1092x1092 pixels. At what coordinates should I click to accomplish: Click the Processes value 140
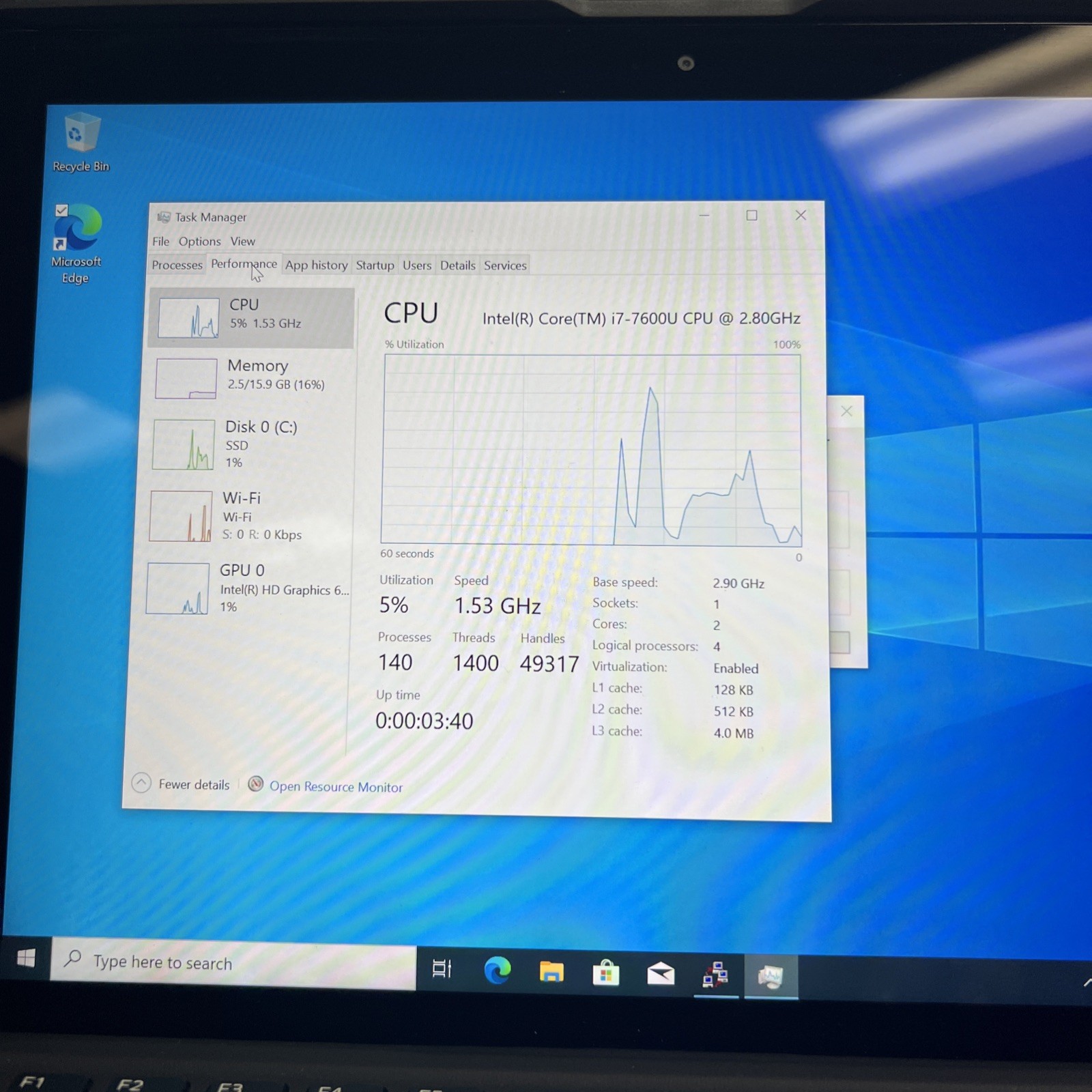[395, 662]
